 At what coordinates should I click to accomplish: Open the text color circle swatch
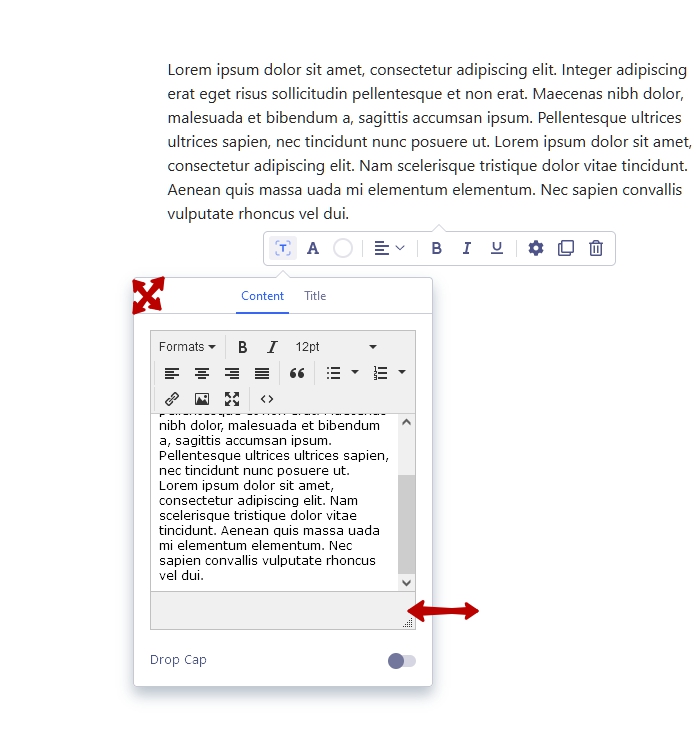pos(343,248)
